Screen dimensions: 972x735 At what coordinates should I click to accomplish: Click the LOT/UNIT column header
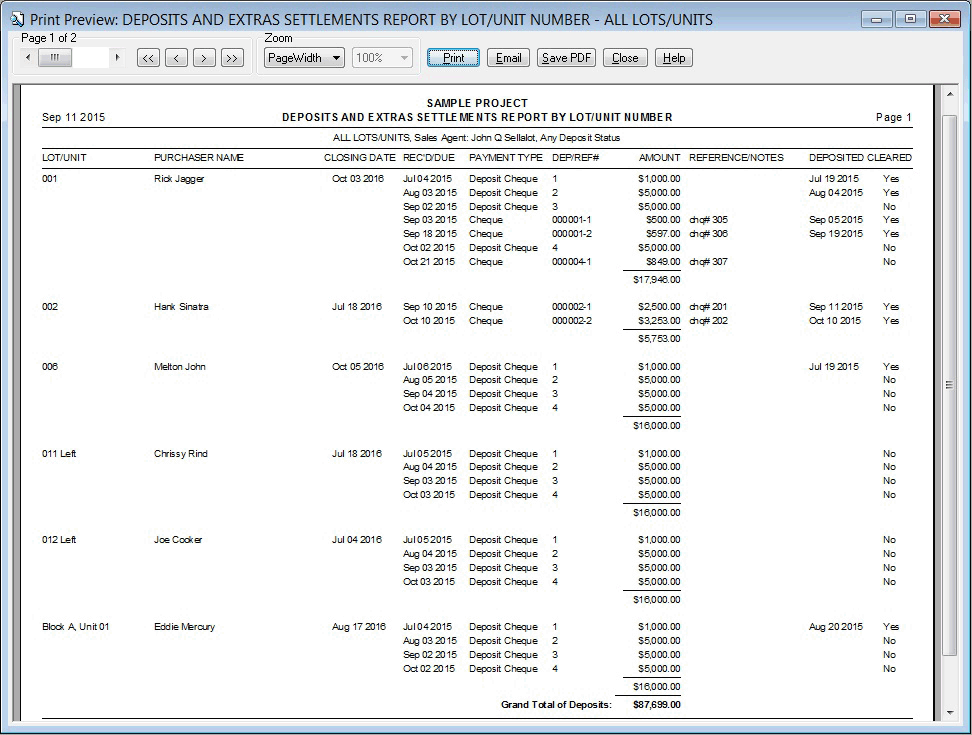click(x=64, y=158)
